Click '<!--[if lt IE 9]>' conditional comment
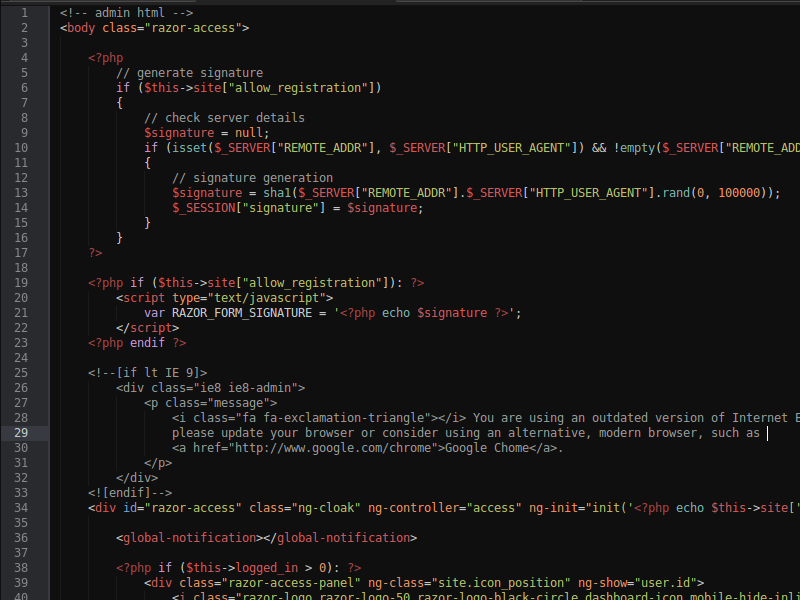This screenshot has height=600, width=800. (147, 373)
